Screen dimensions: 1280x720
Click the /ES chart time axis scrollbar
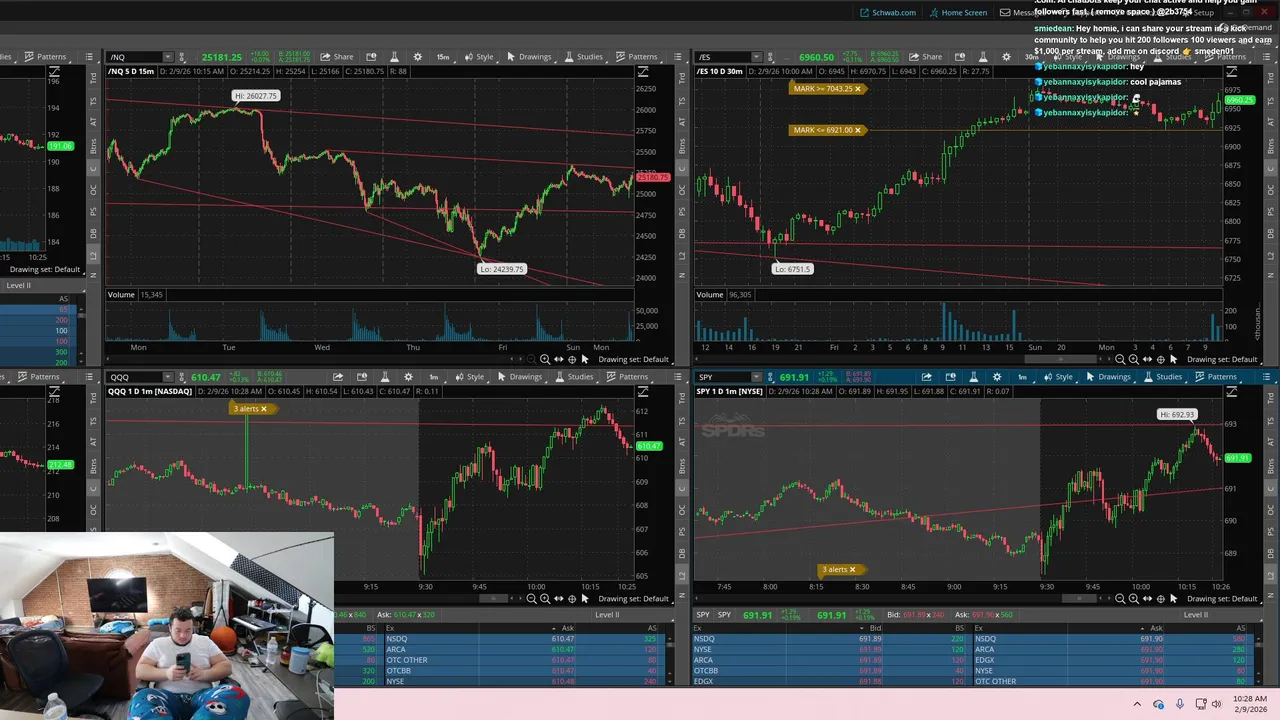(x=1061, y=359)
